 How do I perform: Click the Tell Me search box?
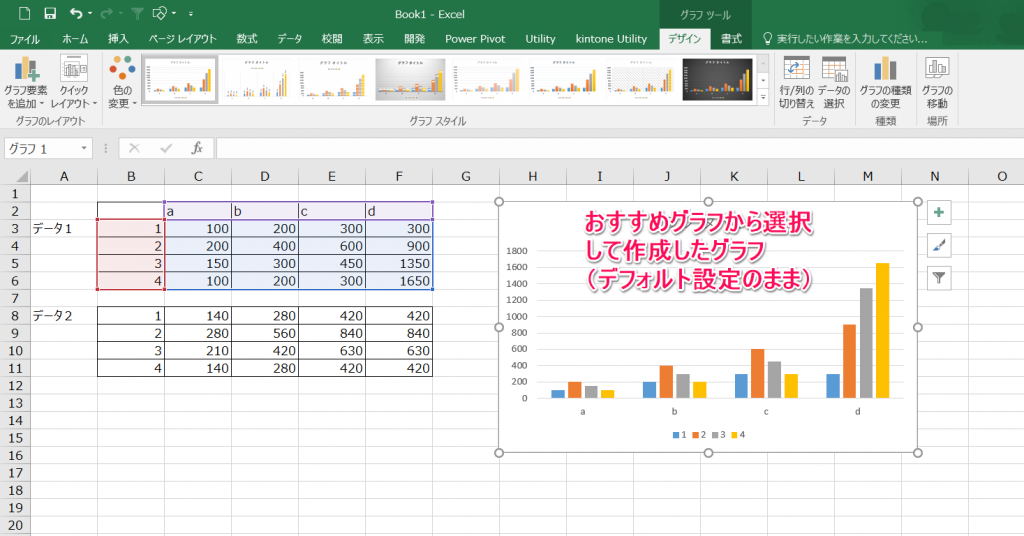click(845, 39)
